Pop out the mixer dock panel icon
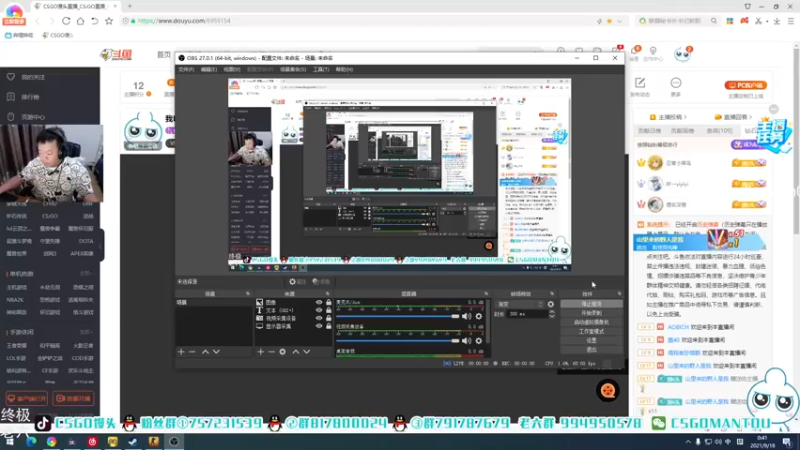800x450 pixels. pos(486,294)
